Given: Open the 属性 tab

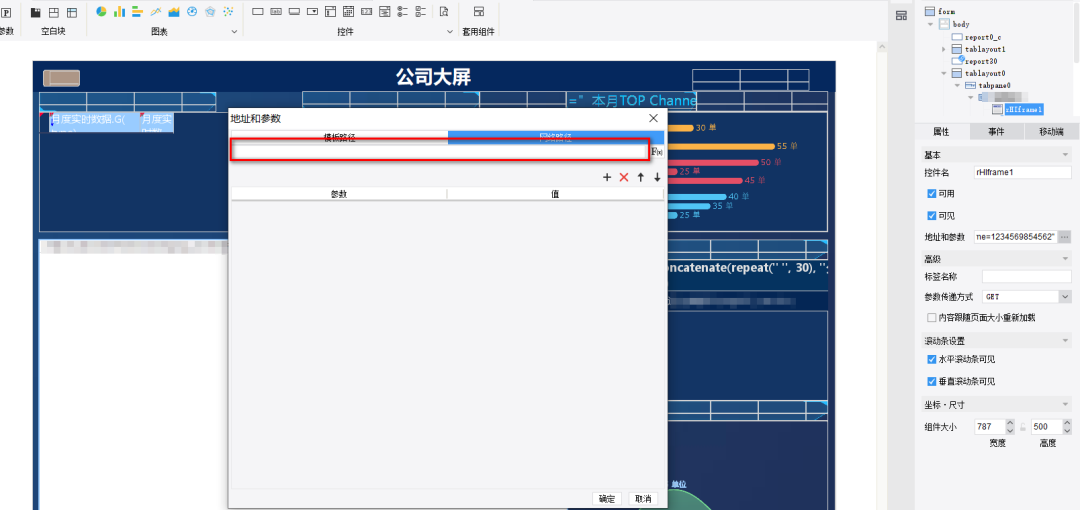Looking at the screenshot, I should (942, 132).
